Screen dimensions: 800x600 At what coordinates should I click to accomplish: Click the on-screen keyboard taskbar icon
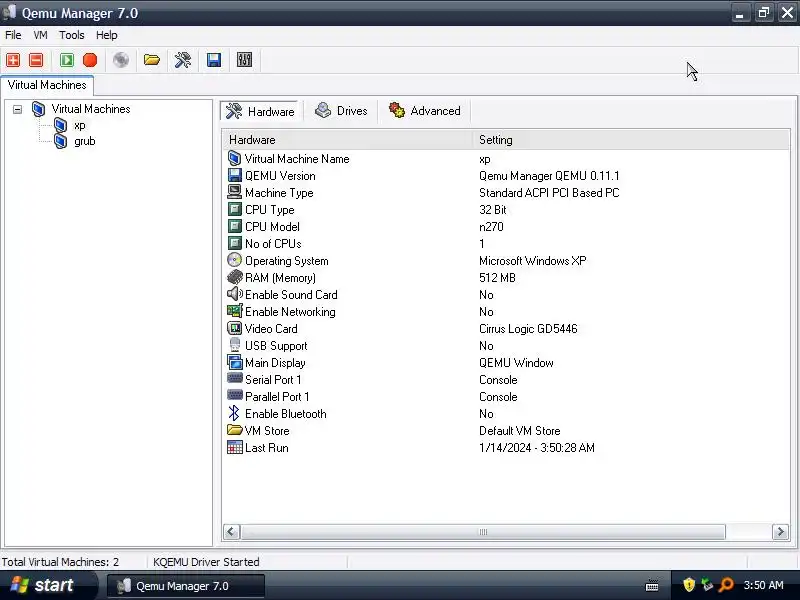pyautogui.click(x=652, y=585)
